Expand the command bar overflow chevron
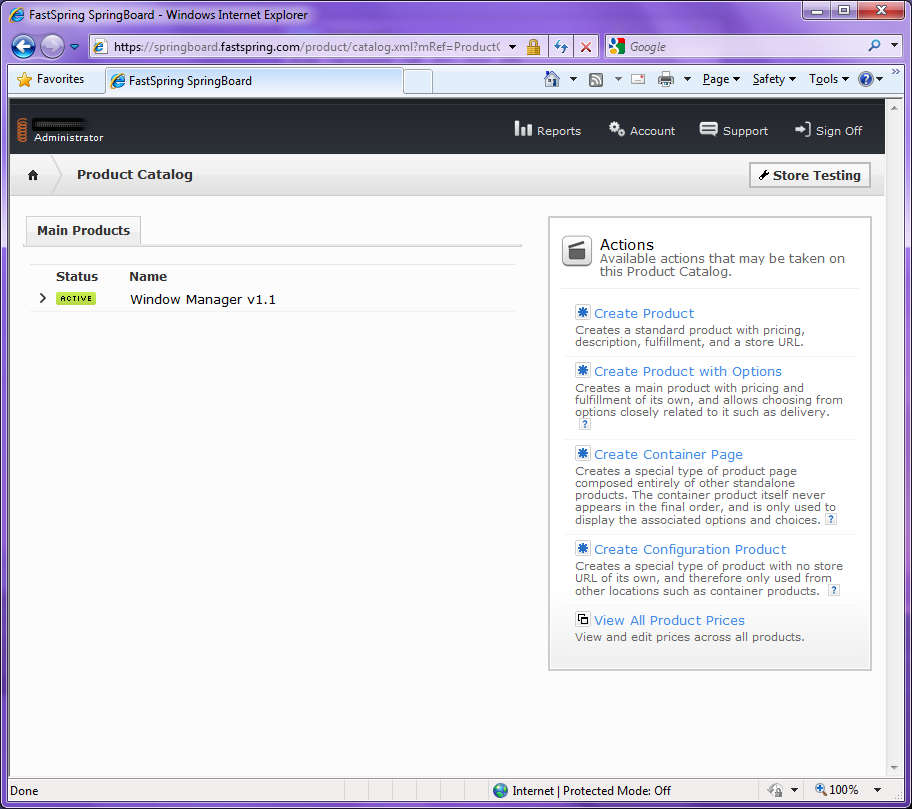912x809 pixels. click(x=896, y=72)
